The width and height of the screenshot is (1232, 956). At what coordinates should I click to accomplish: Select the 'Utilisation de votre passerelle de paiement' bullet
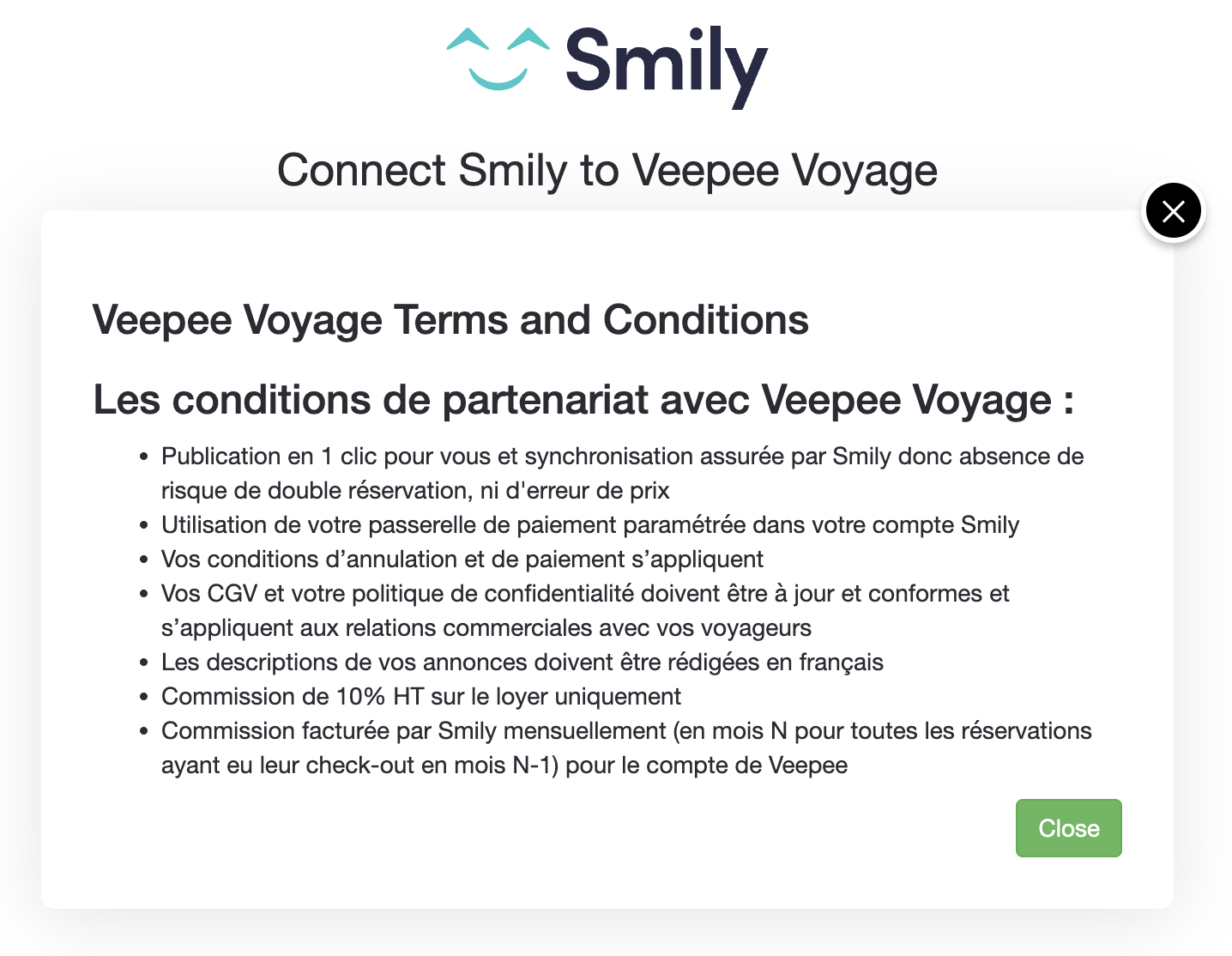pos(590,524)
